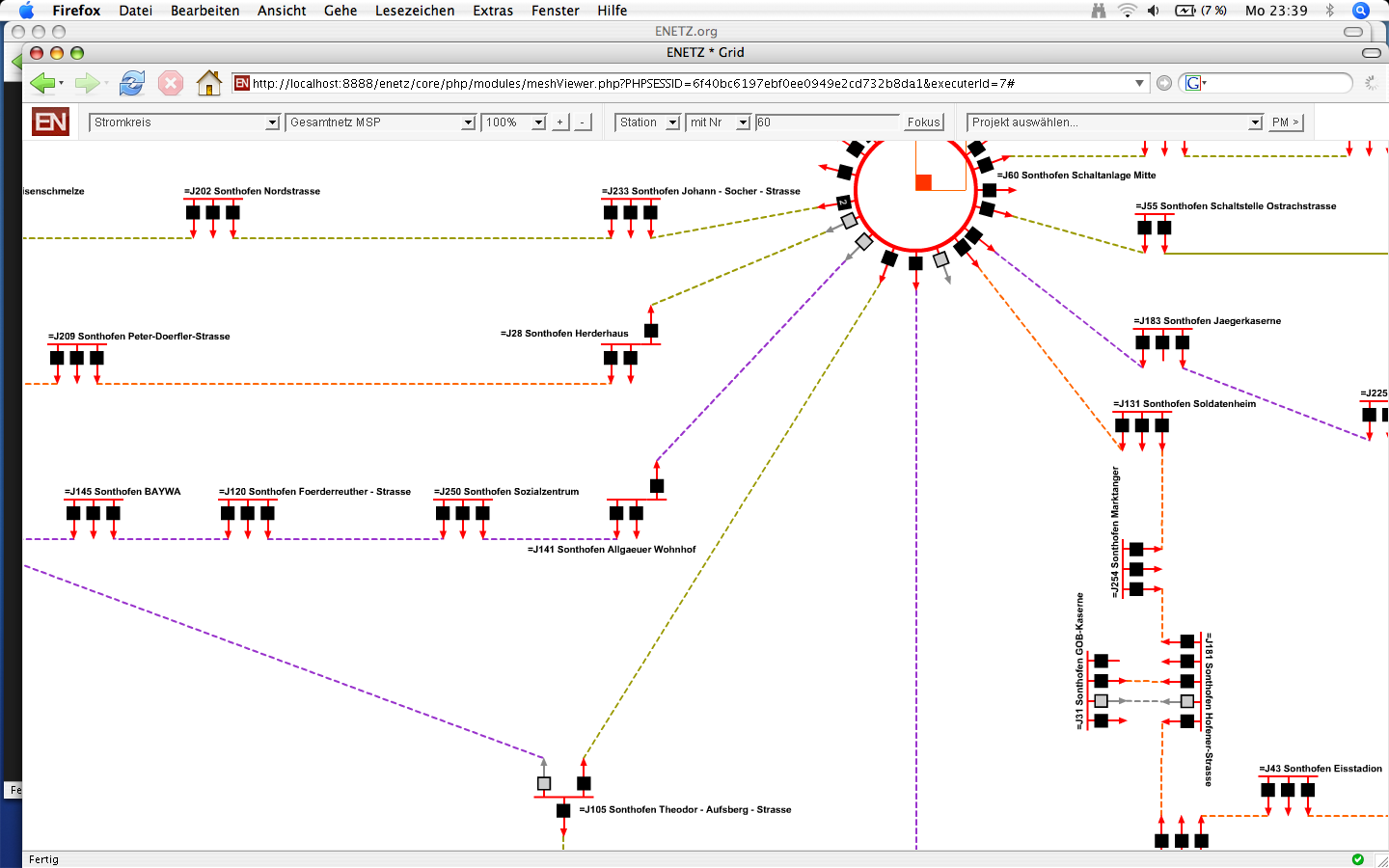The image size is (1389, 868).
Task: Reload the page with the refresh icon
Action: [132, 84]
